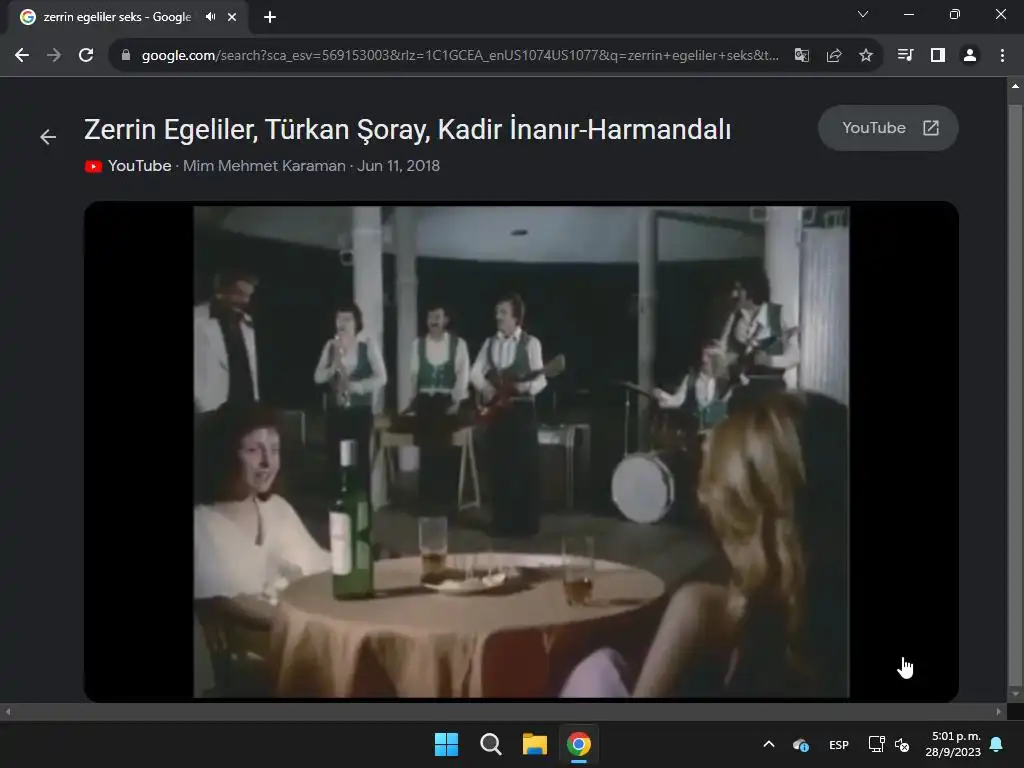Click the video title Zerrin Egeliler heading
This screenshot has width=1024, height=768.
coord(408,129)
